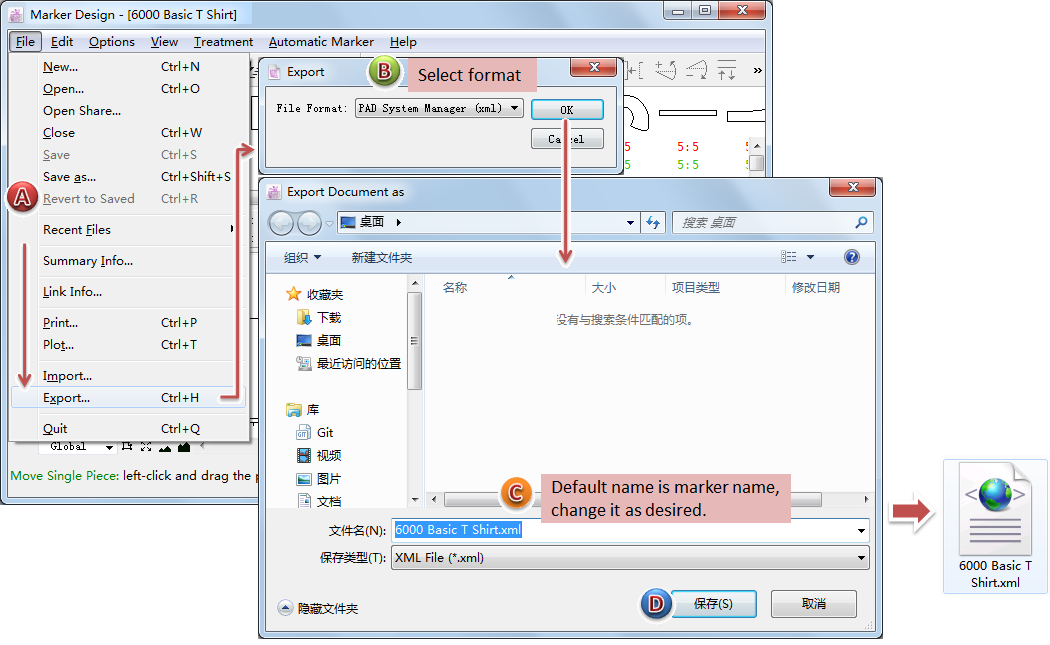Click the search magnifier icon
The image size is (1050, 645).
[x=861, y=223]
